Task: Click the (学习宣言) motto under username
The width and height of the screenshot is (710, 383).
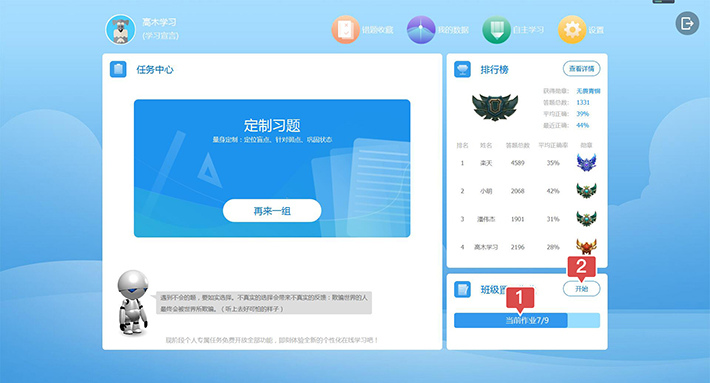Action: coord(160,36)
